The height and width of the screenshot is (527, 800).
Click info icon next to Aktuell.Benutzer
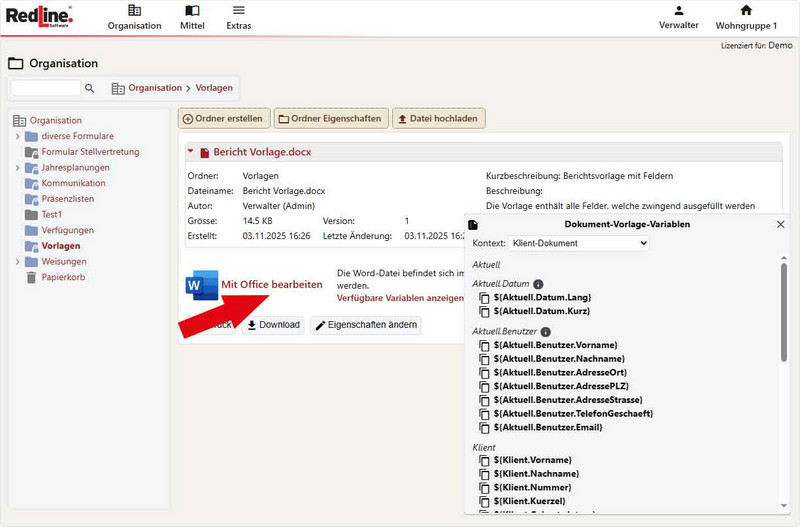click(x=546, y=331)
